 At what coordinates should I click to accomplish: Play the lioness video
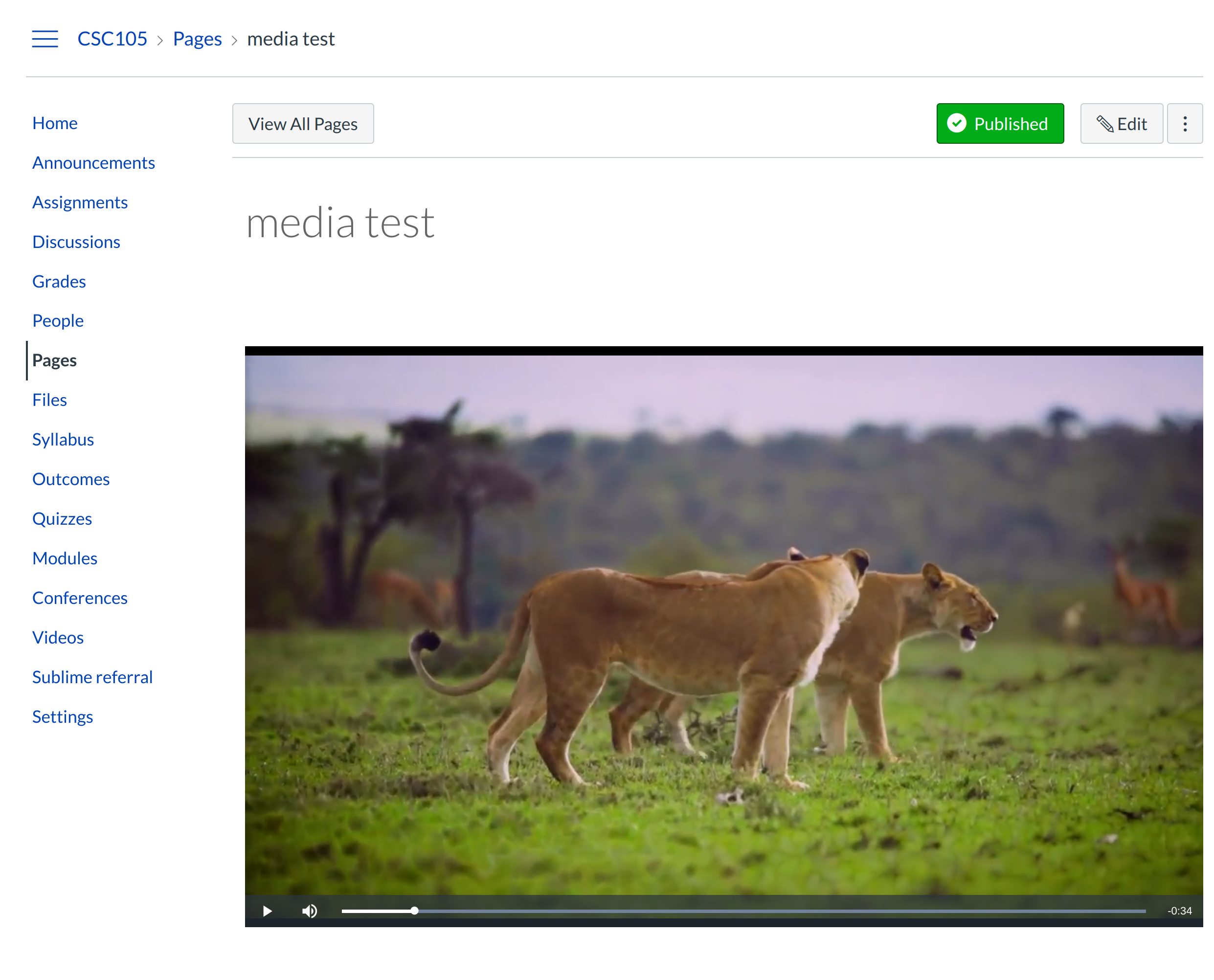point(267,911)
